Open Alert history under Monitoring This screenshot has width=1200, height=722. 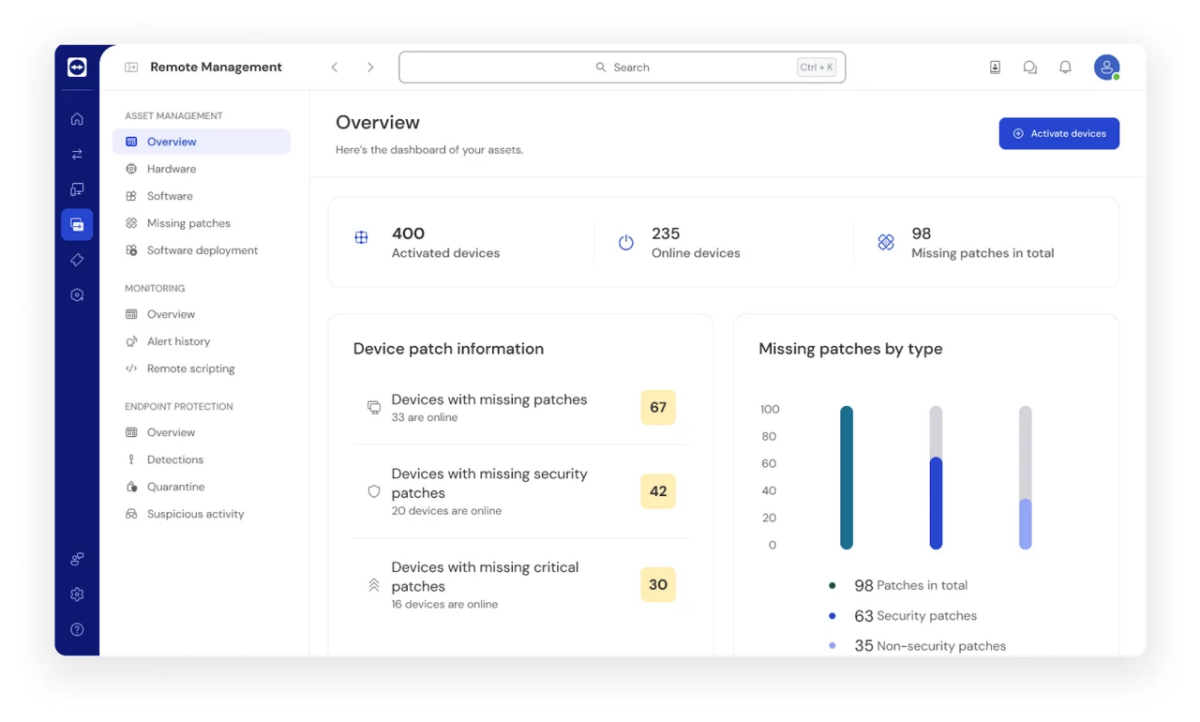(178, 341)
